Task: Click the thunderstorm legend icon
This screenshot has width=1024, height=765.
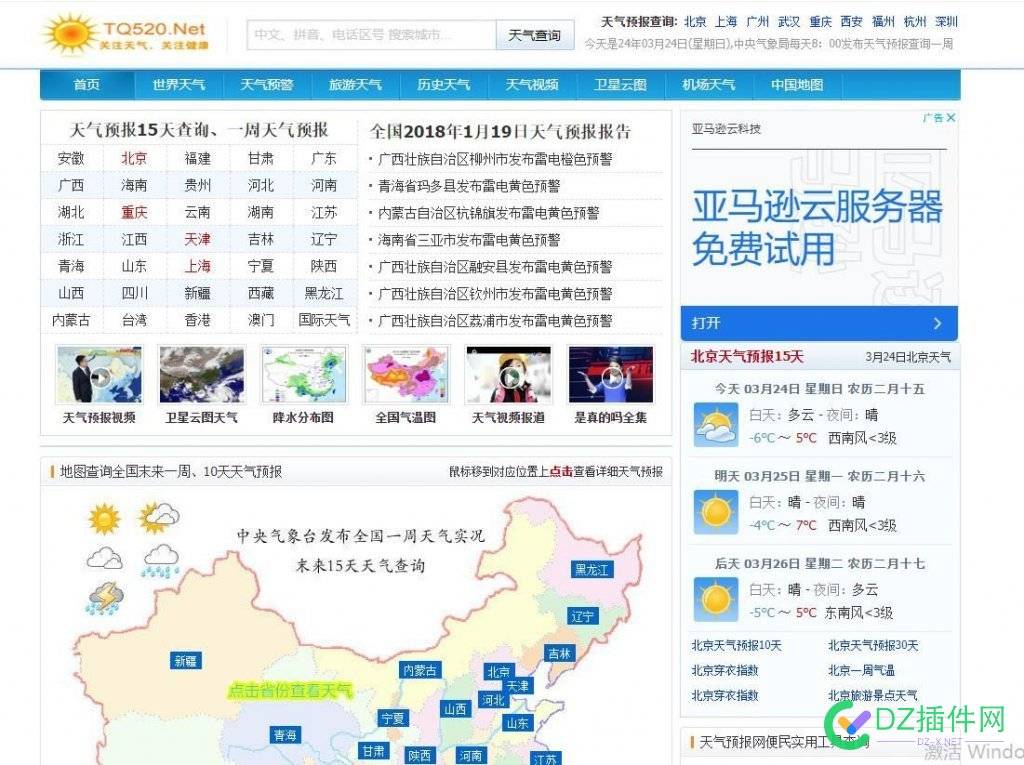Action: click(x=104, y=598)
